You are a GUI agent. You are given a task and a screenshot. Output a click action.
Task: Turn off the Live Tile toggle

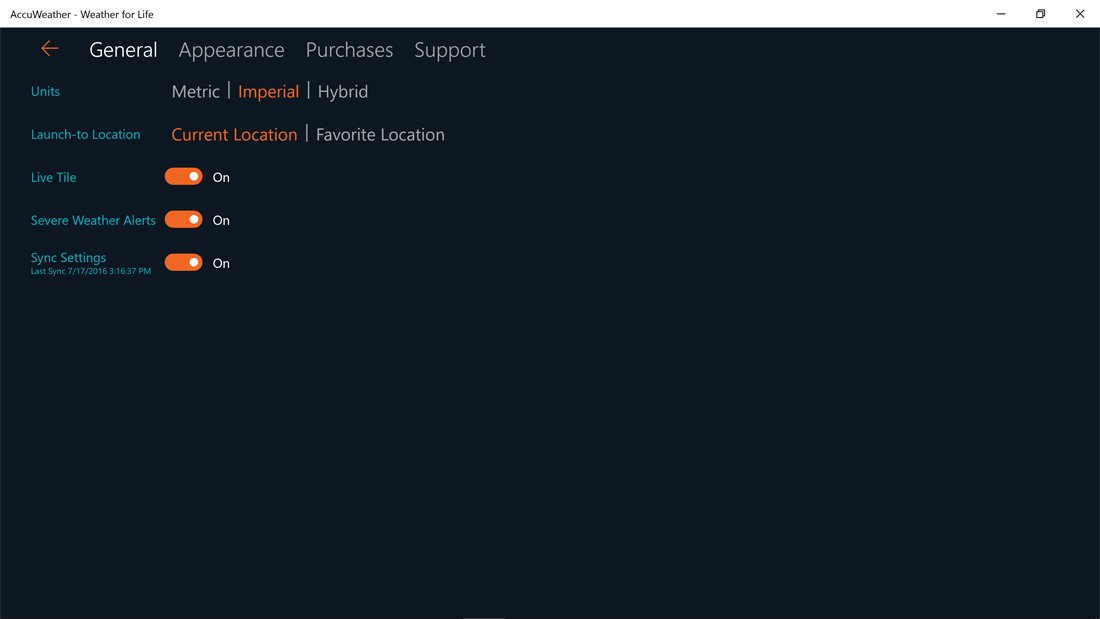[x=184, y=177]
